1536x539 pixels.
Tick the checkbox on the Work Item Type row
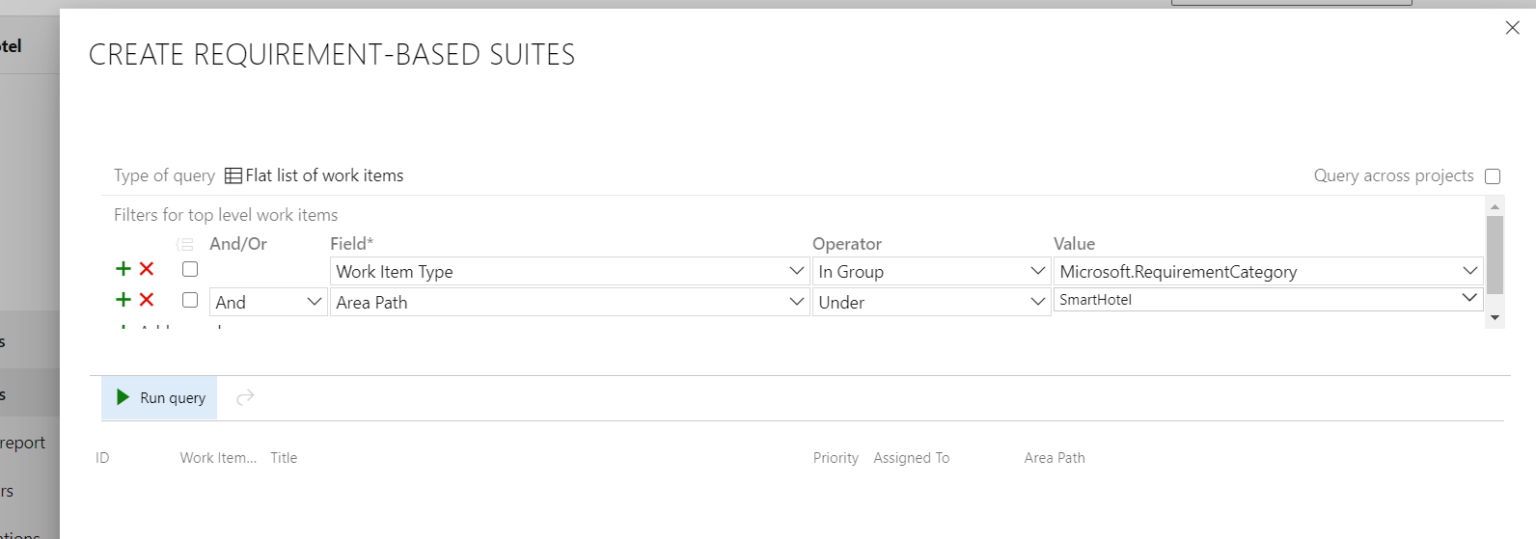point(189,270)
